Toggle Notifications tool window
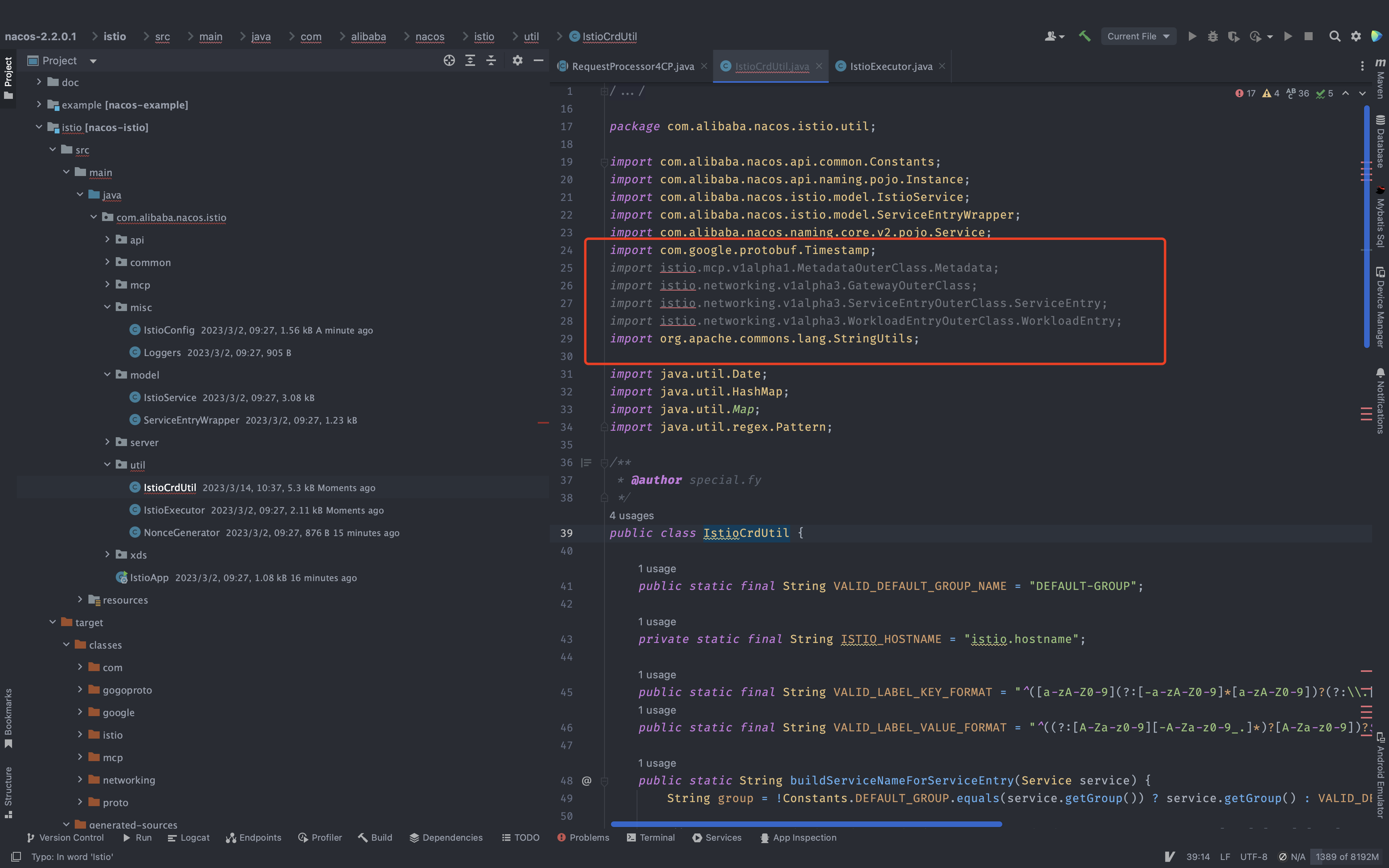 point(1381,401)
